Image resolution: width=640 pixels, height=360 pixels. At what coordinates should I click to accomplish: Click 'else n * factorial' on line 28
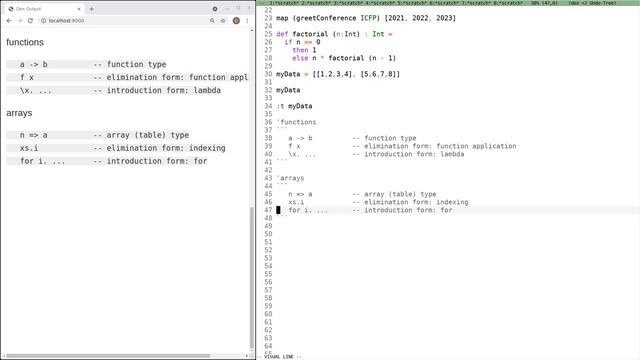coord(328,58)
